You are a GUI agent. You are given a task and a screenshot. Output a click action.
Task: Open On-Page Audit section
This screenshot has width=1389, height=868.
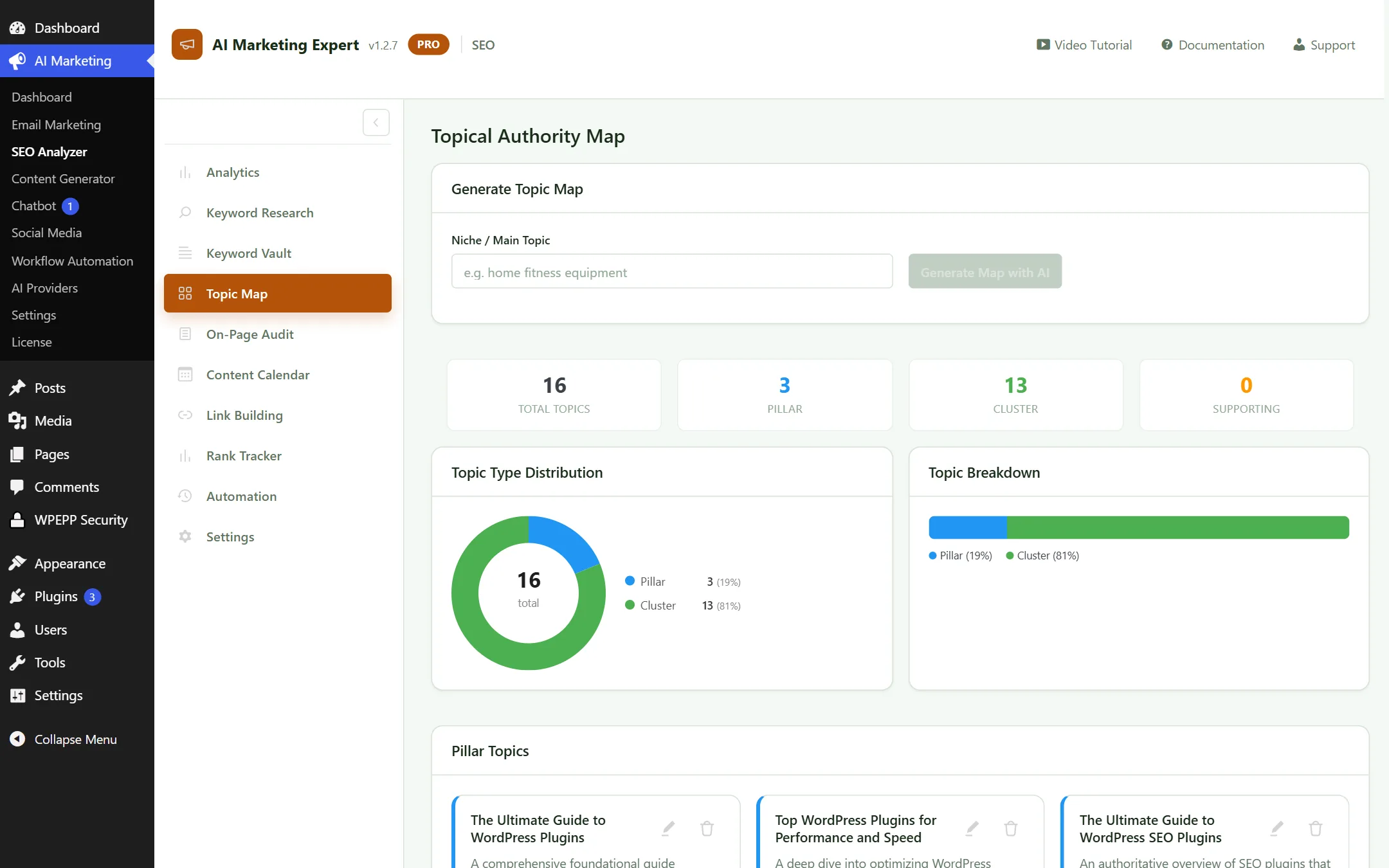pyautogui.click(x=278, y=334)
